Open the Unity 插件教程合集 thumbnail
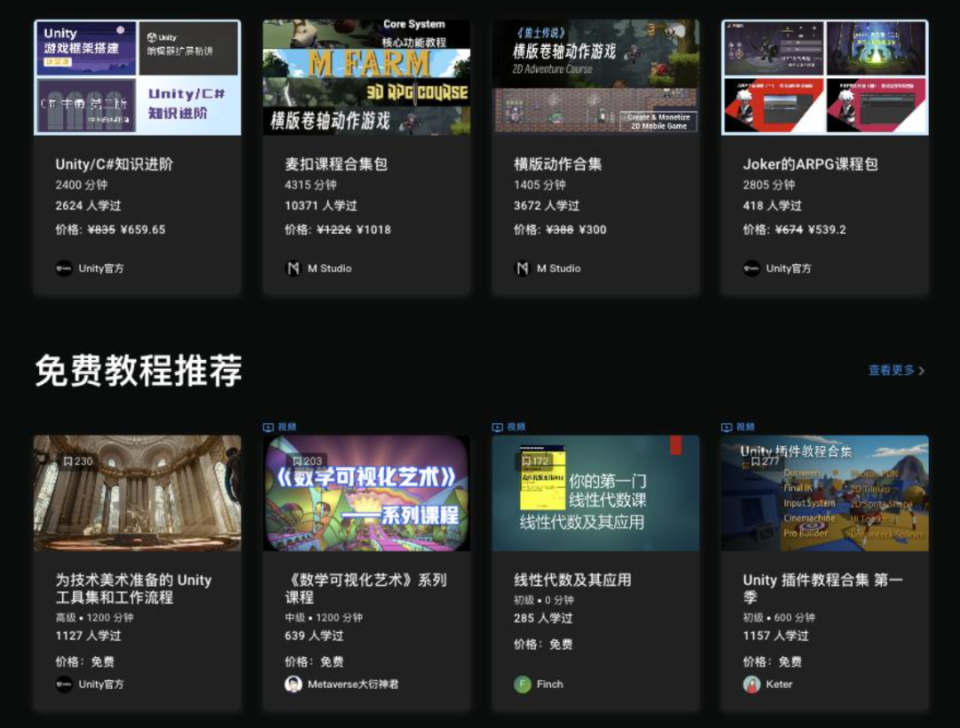Screen dimensions: 960x728 point(825,493)
